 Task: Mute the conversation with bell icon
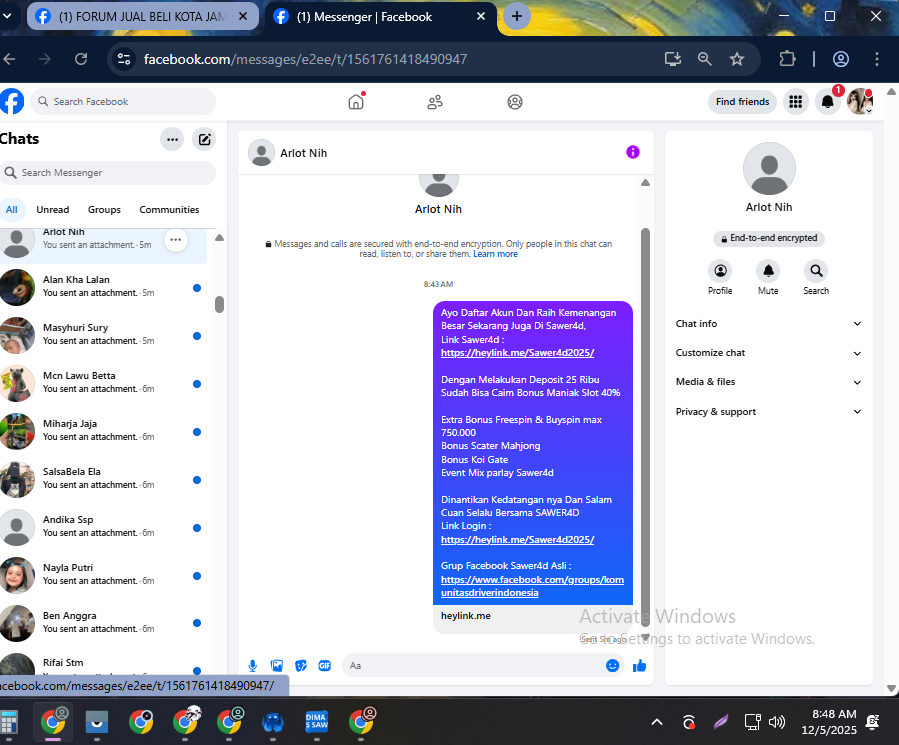[768, 271]
